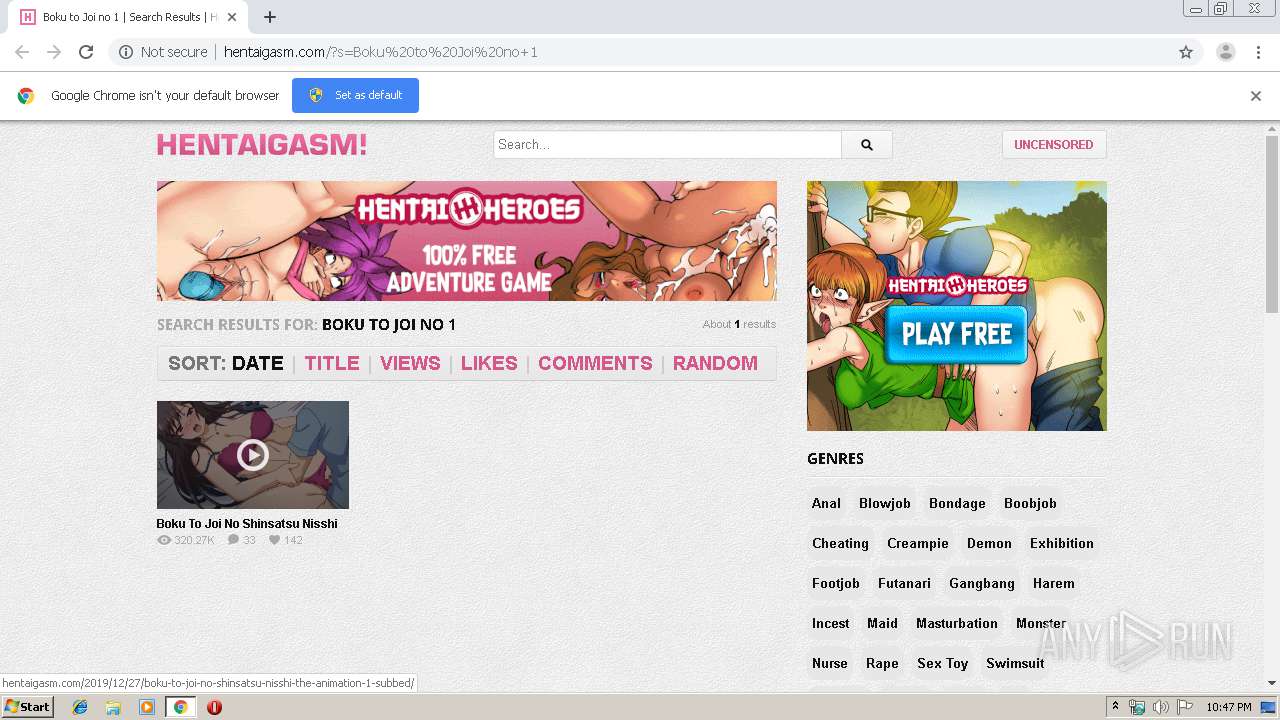Open a new browser tab
The height and width of the screenshot is (720, 1280).
click(x=270, y=17)
